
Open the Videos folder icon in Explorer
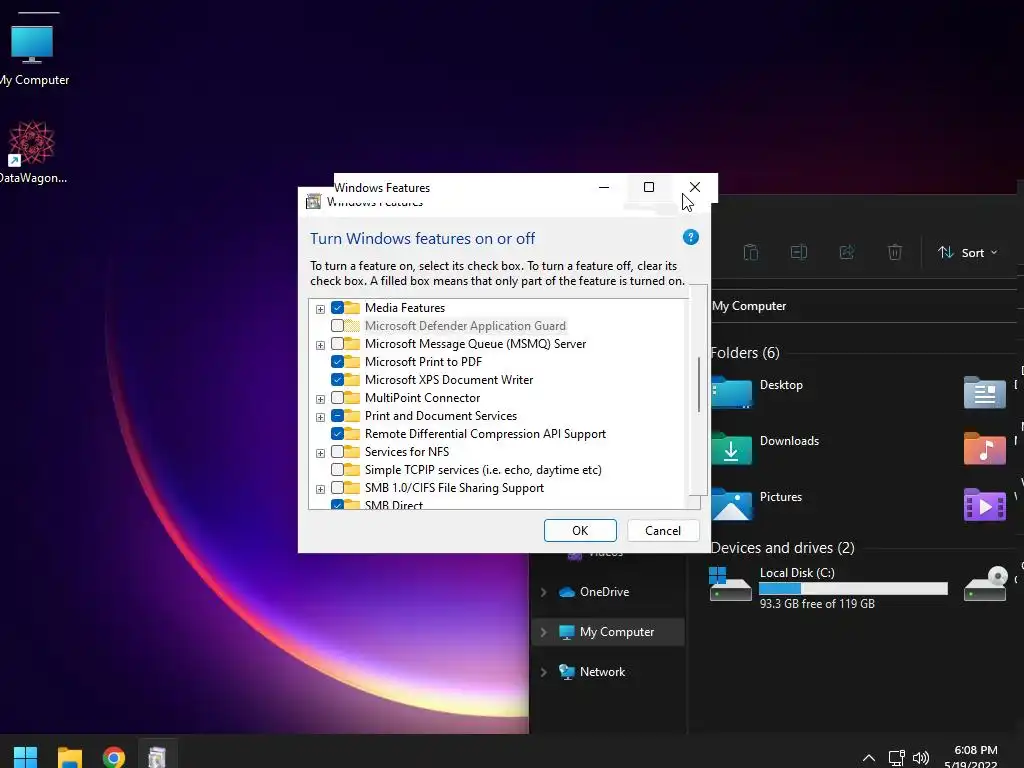pyautogui.click(x=985, y=504)
